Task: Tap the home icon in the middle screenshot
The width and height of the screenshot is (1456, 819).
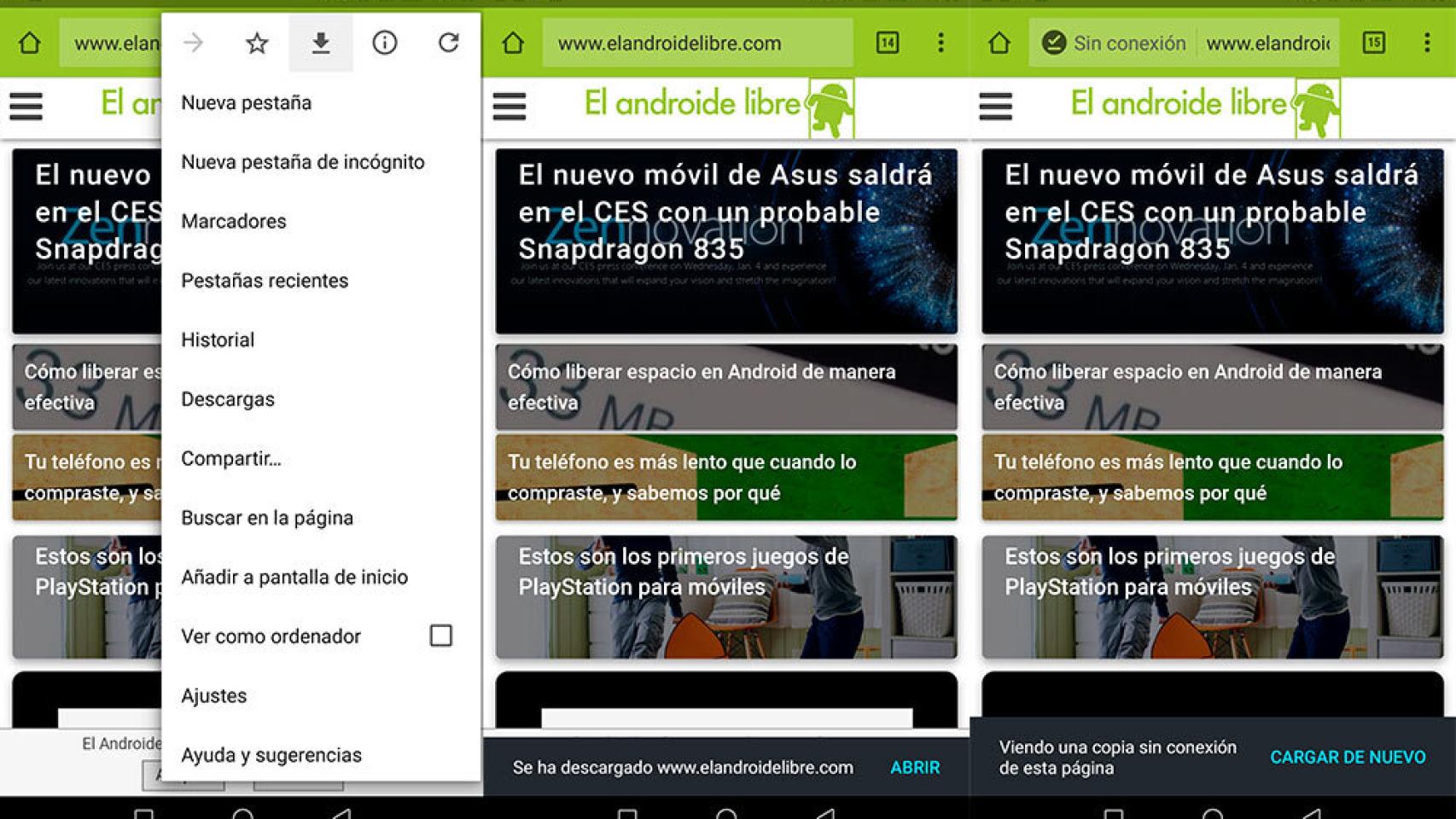Action: pyautogui.click(x=513, y=43)
